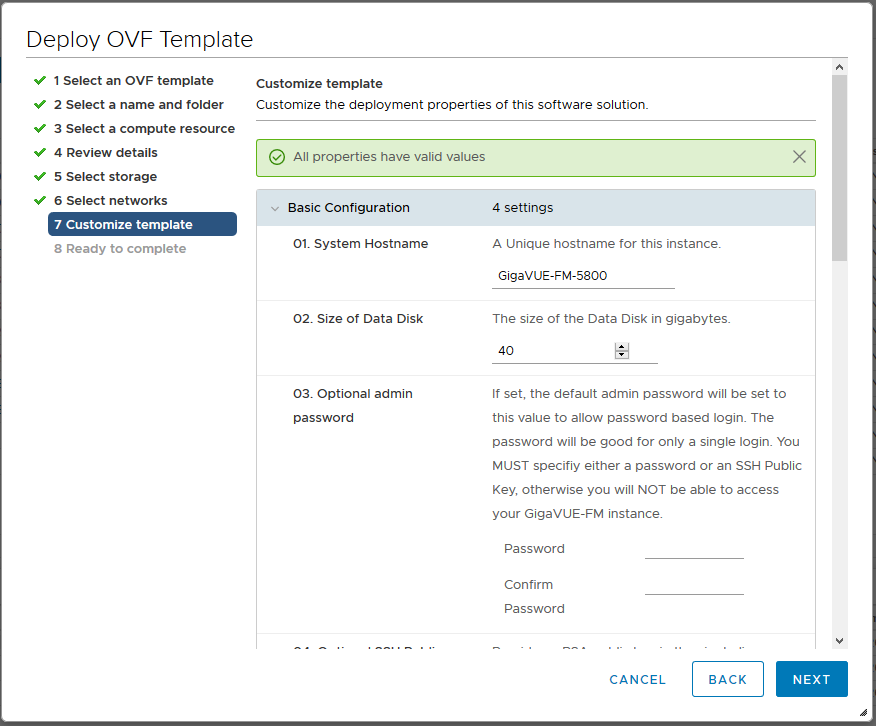Dismiss the valid values notification banner
Screen dimensions: 876x726
point(799,157)
